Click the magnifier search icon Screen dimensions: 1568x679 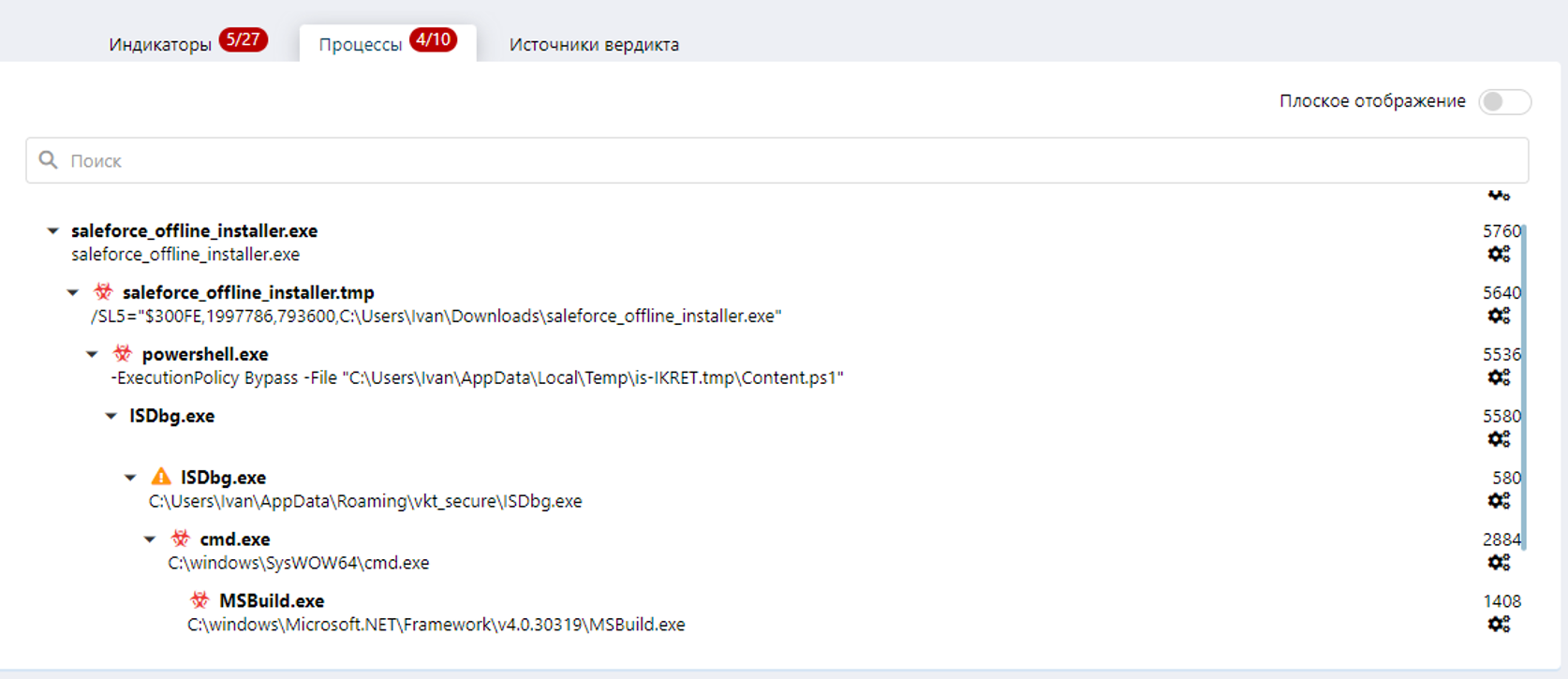(x=49, y=160)
